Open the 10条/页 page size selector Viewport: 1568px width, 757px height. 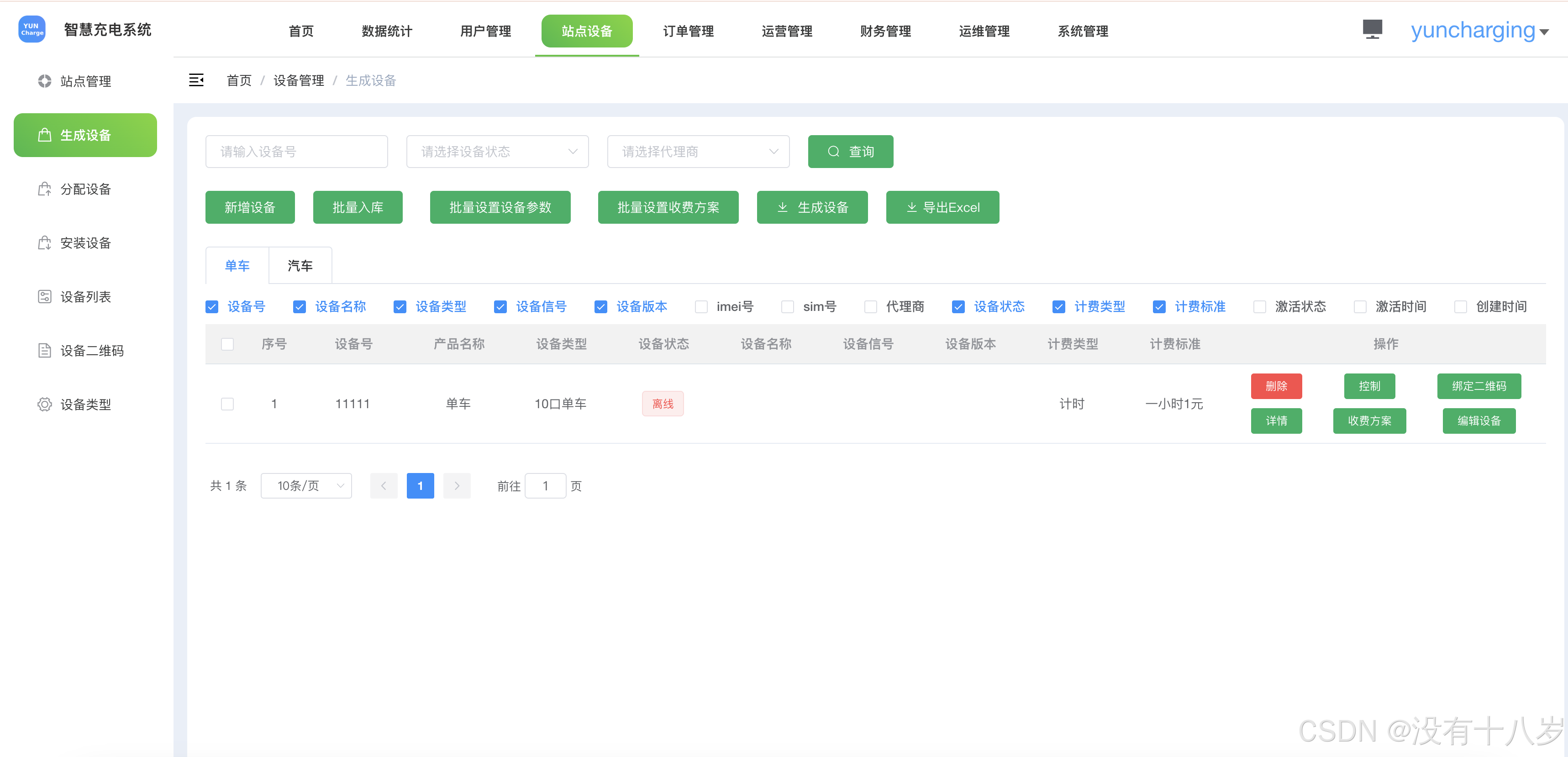[306, 486]
